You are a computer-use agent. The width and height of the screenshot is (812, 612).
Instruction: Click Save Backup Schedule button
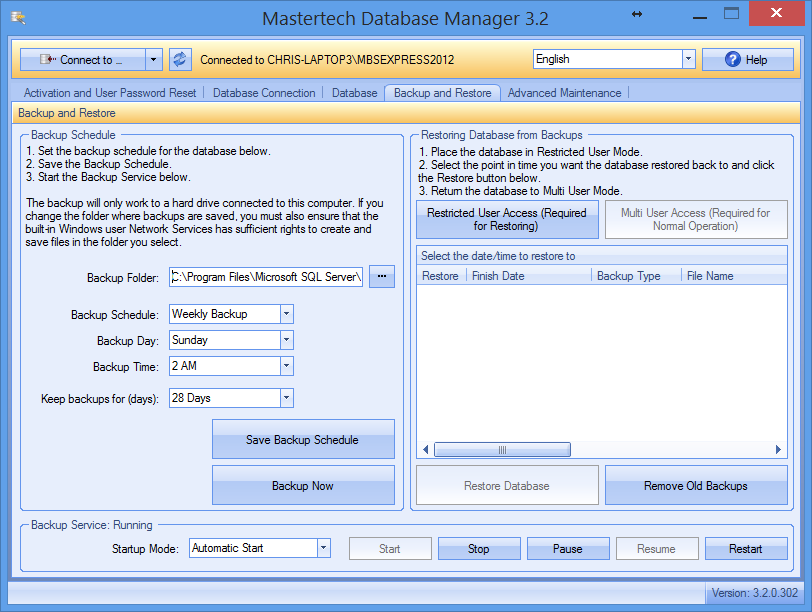(303, 440)
